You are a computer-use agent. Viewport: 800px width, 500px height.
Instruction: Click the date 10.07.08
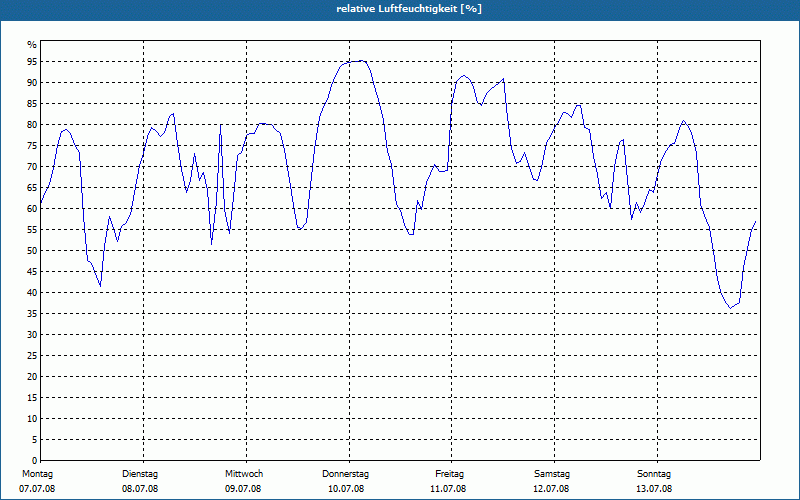coord(346,489)
